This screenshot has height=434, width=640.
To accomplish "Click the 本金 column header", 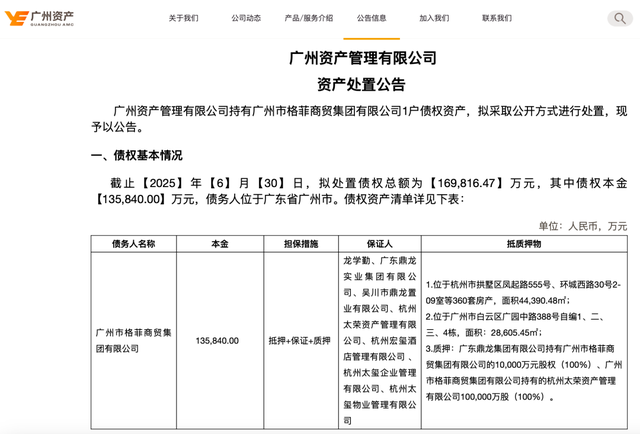I will (x=220, y=244).
